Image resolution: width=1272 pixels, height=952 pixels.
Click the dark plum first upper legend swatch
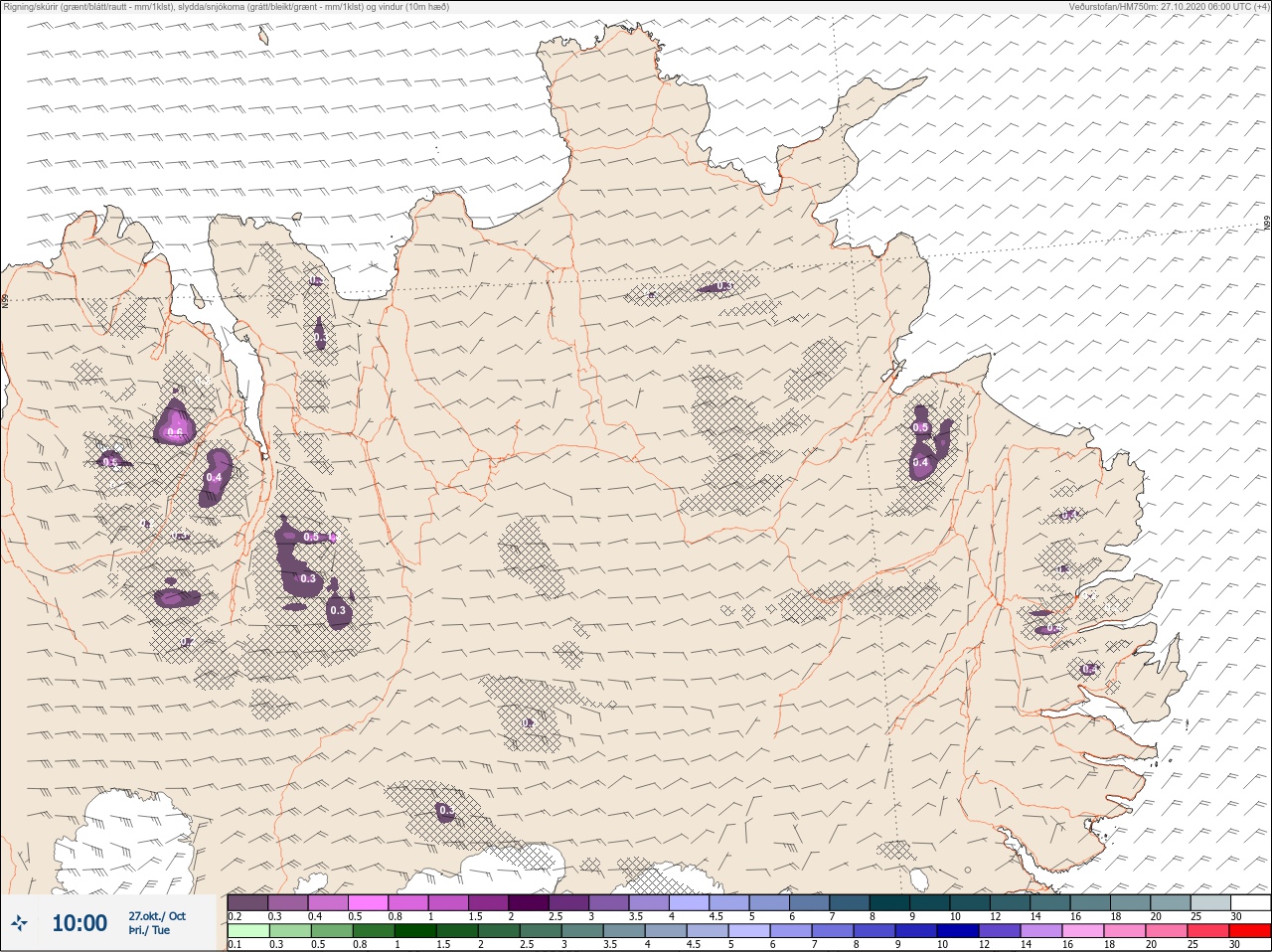pyautogui.click(x=247, y=902)
